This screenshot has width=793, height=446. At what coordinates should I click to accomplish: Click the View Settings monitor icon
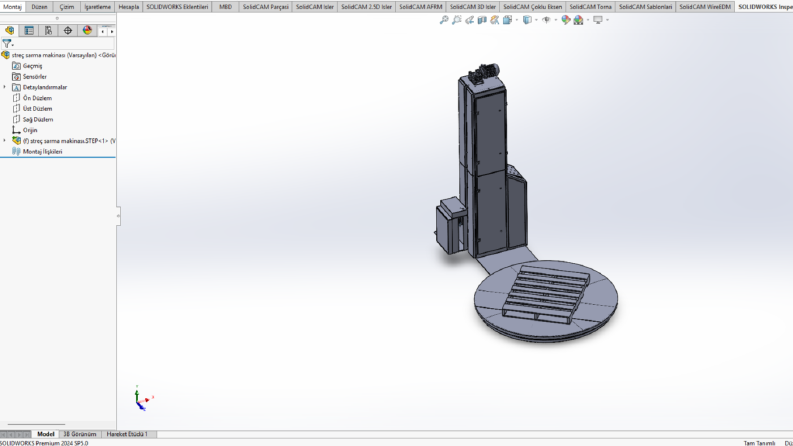[598, 20]
